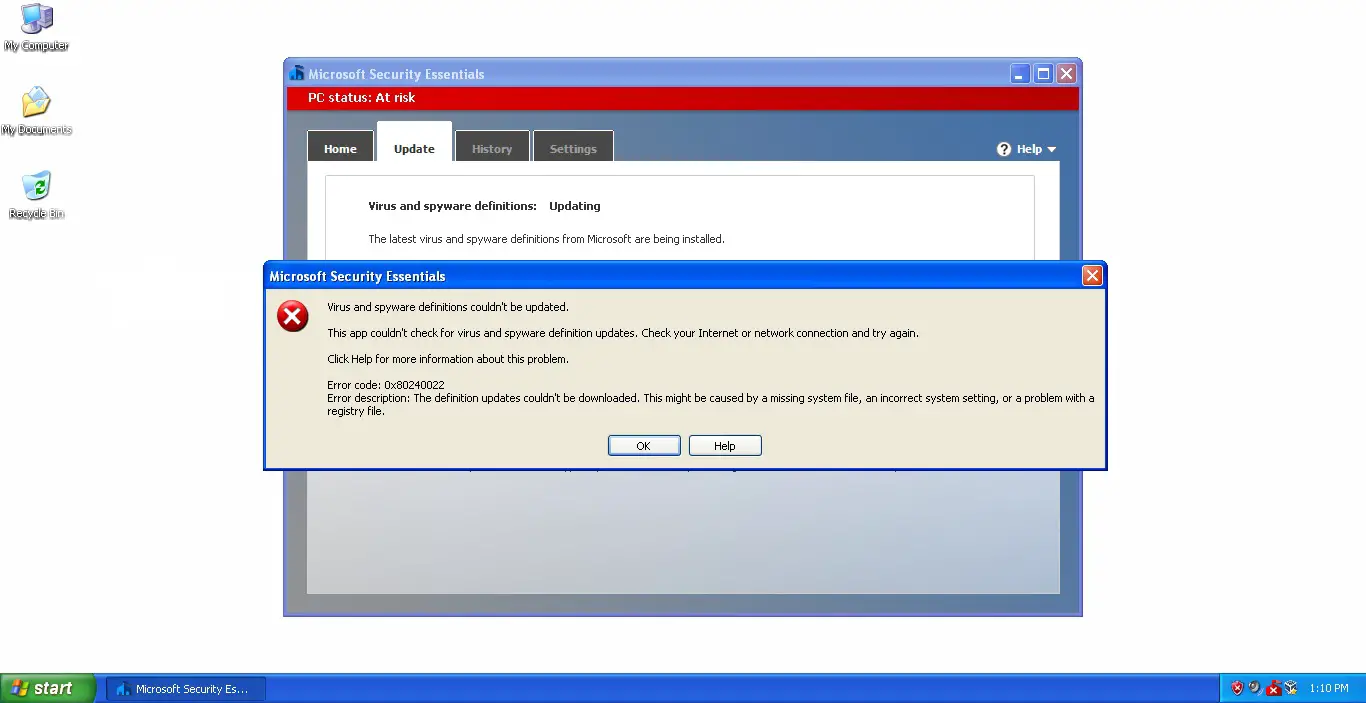
Task: Click the VirtualBox cube tray icon
Action: pyautogui.click(x=1291, y=688)
